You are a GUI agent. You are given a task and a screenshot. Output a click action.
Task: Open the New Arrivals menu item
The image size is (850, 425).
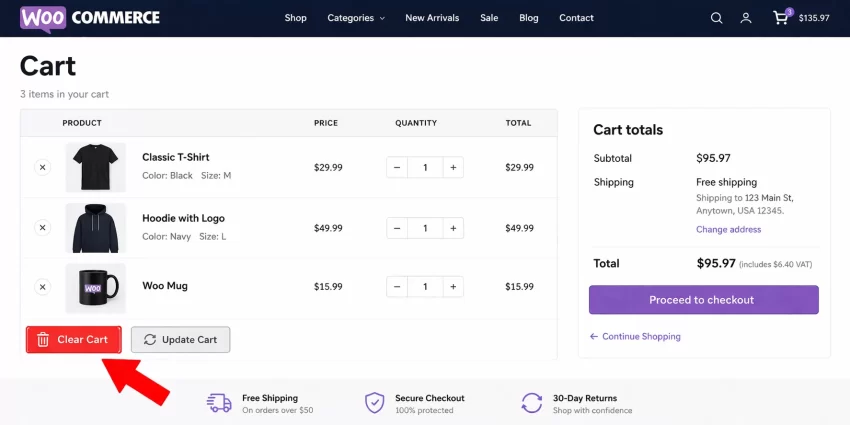(432, 18)
